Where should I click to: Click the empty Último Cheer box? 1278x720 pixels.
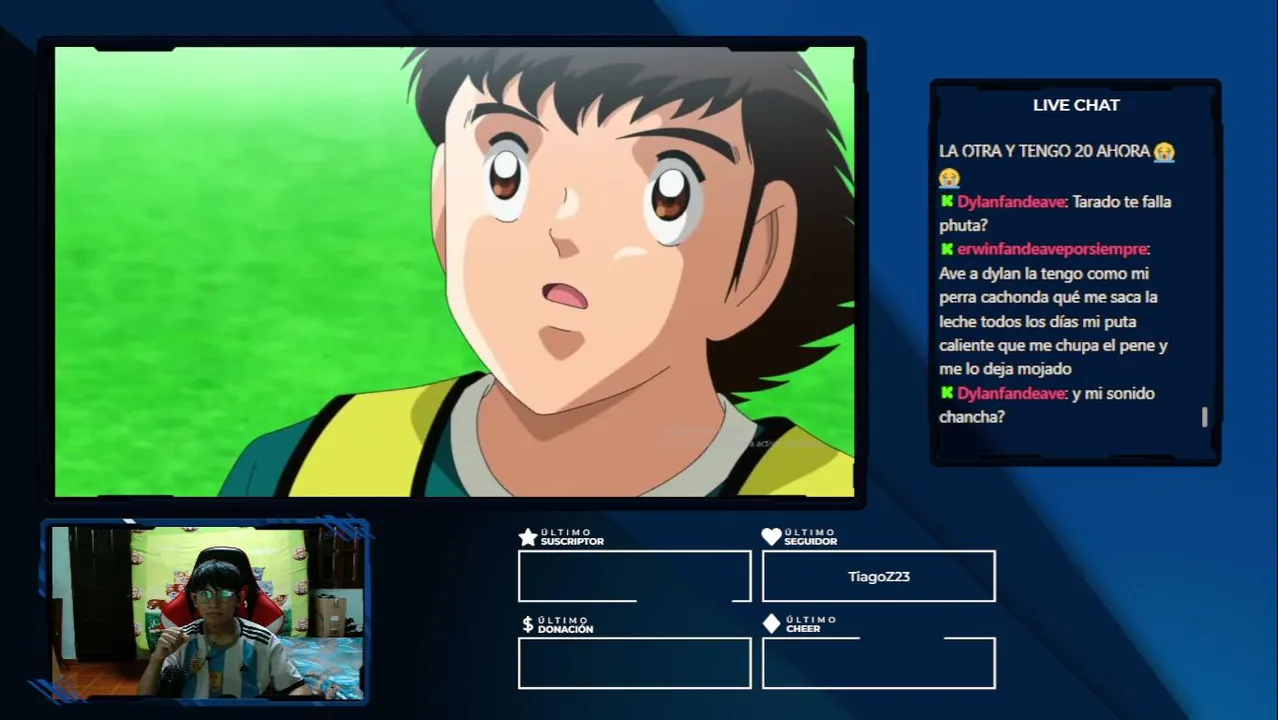[878, 663]
